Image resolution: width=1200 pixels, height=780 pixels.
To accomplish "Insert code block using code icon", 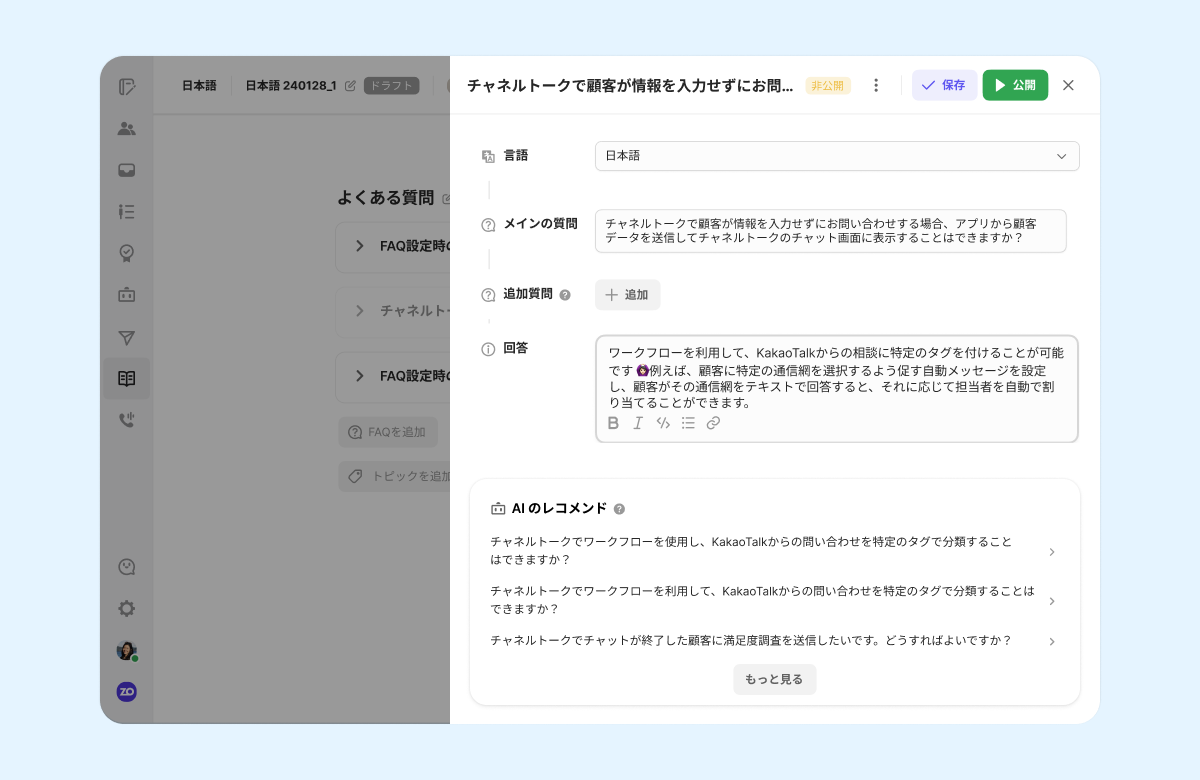I will coord(663,423).
